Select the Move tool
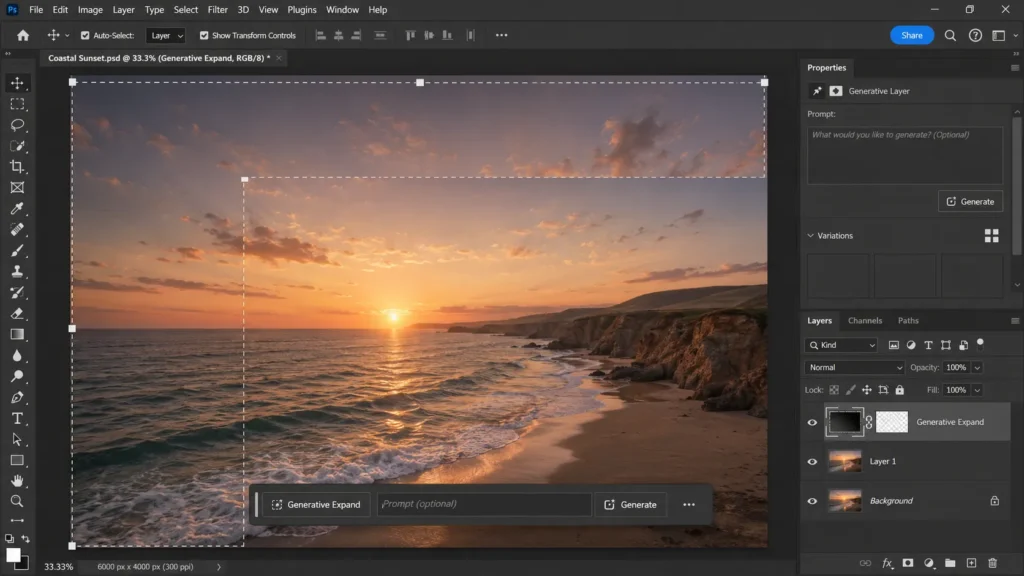Viewport: 1024px width, 576px height. pyautogui.click(x=17, y=83)
